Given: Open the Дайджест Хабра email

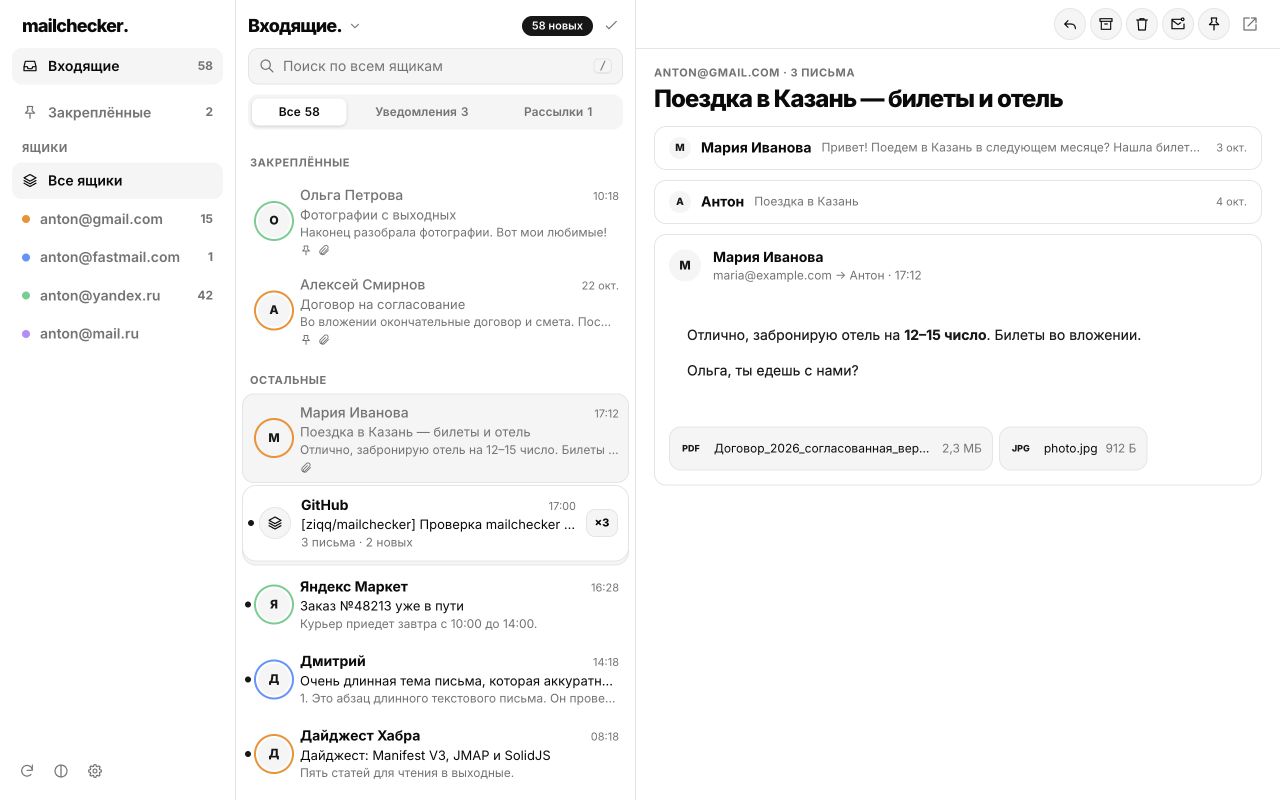Looking at the screenshot, I should click(435, 754).
